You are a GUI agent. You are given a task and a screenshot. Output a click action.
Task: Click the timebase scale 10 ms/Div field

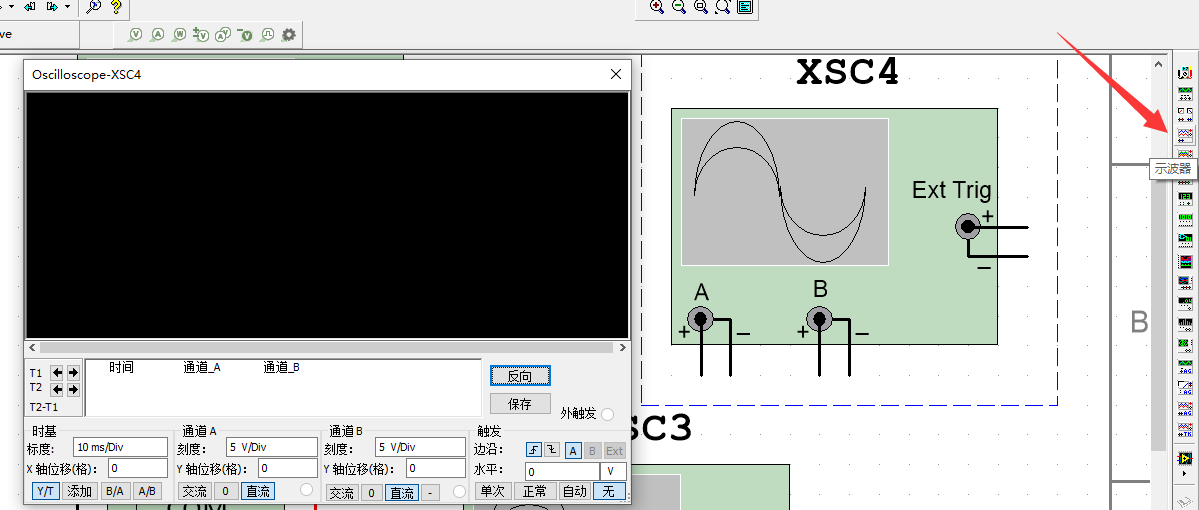[120, 447]
